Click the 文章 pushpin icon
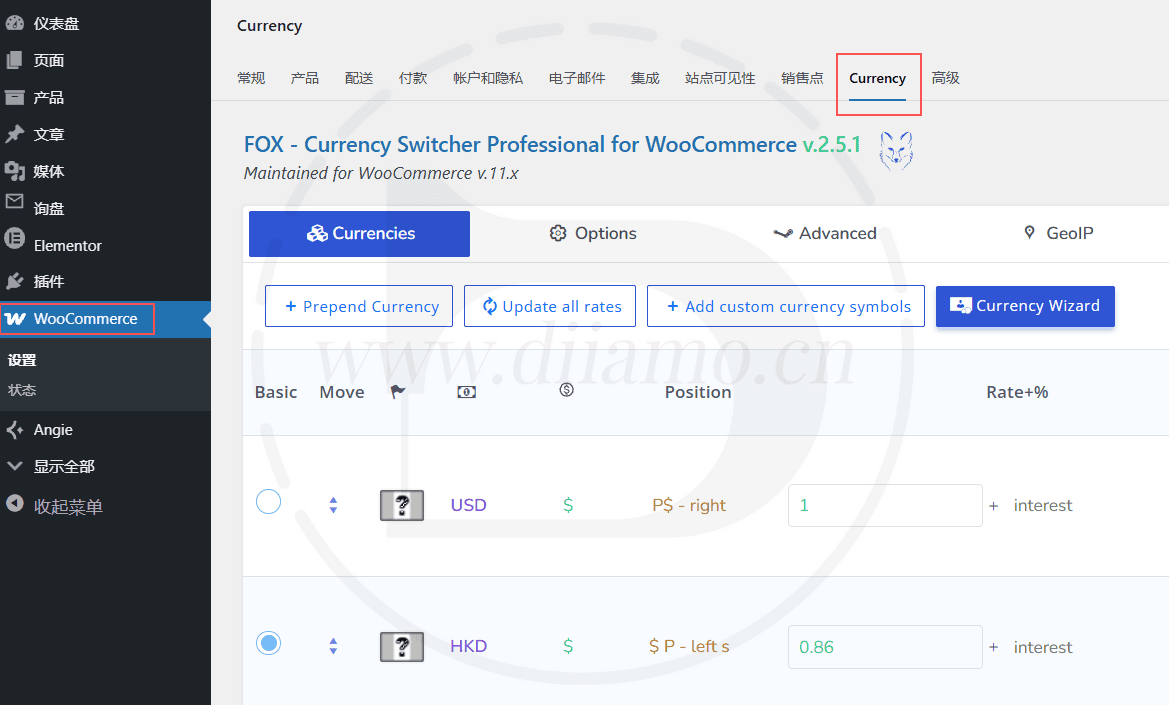Screen dimensions: 1169x705 [x=14, y=134]
